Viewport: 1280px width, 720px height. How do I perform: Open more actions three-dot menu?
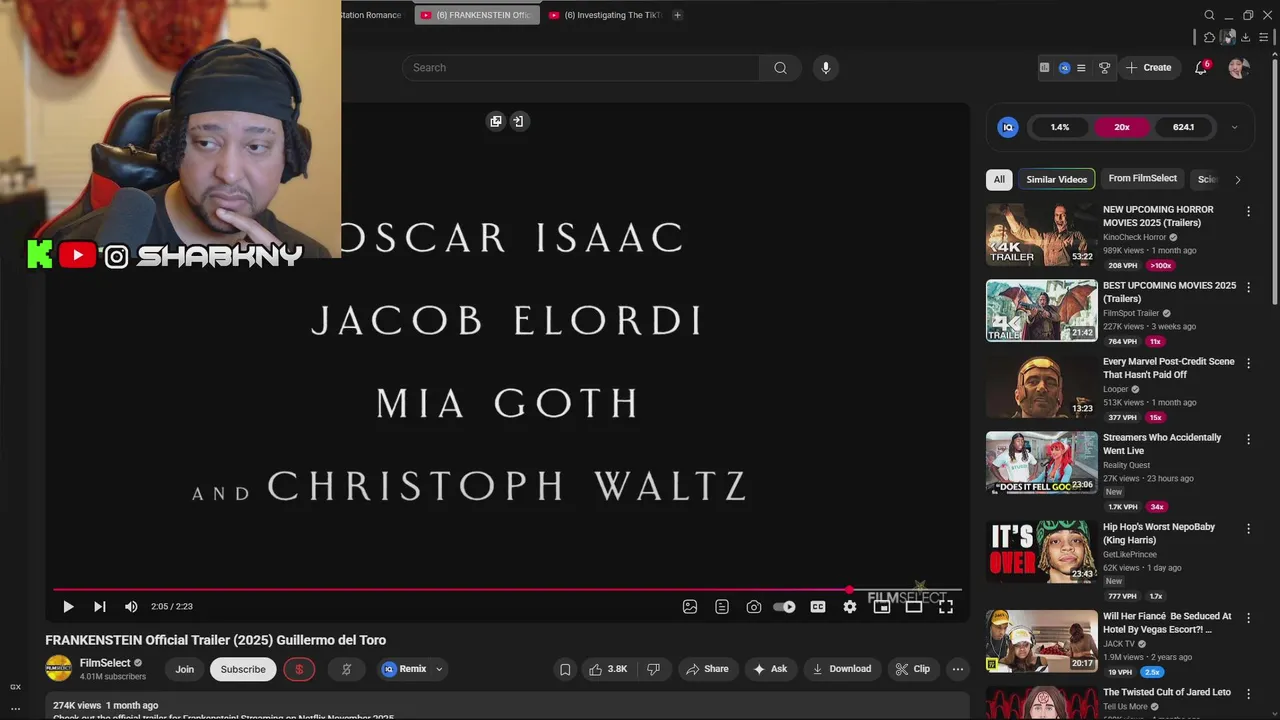coord(958,669)
